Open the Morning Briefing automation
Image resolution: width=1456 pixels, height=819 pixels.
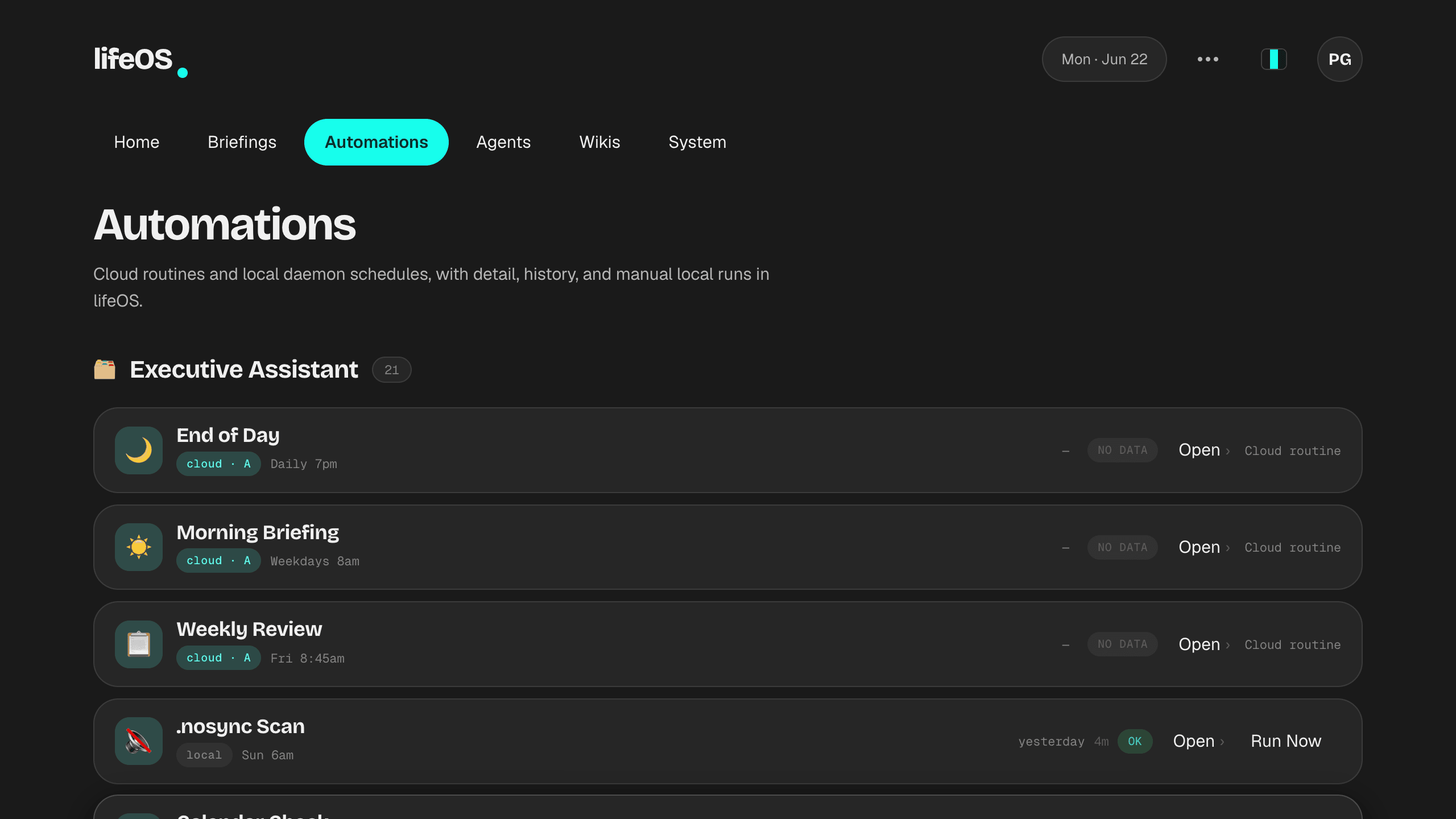(1203, 547)
